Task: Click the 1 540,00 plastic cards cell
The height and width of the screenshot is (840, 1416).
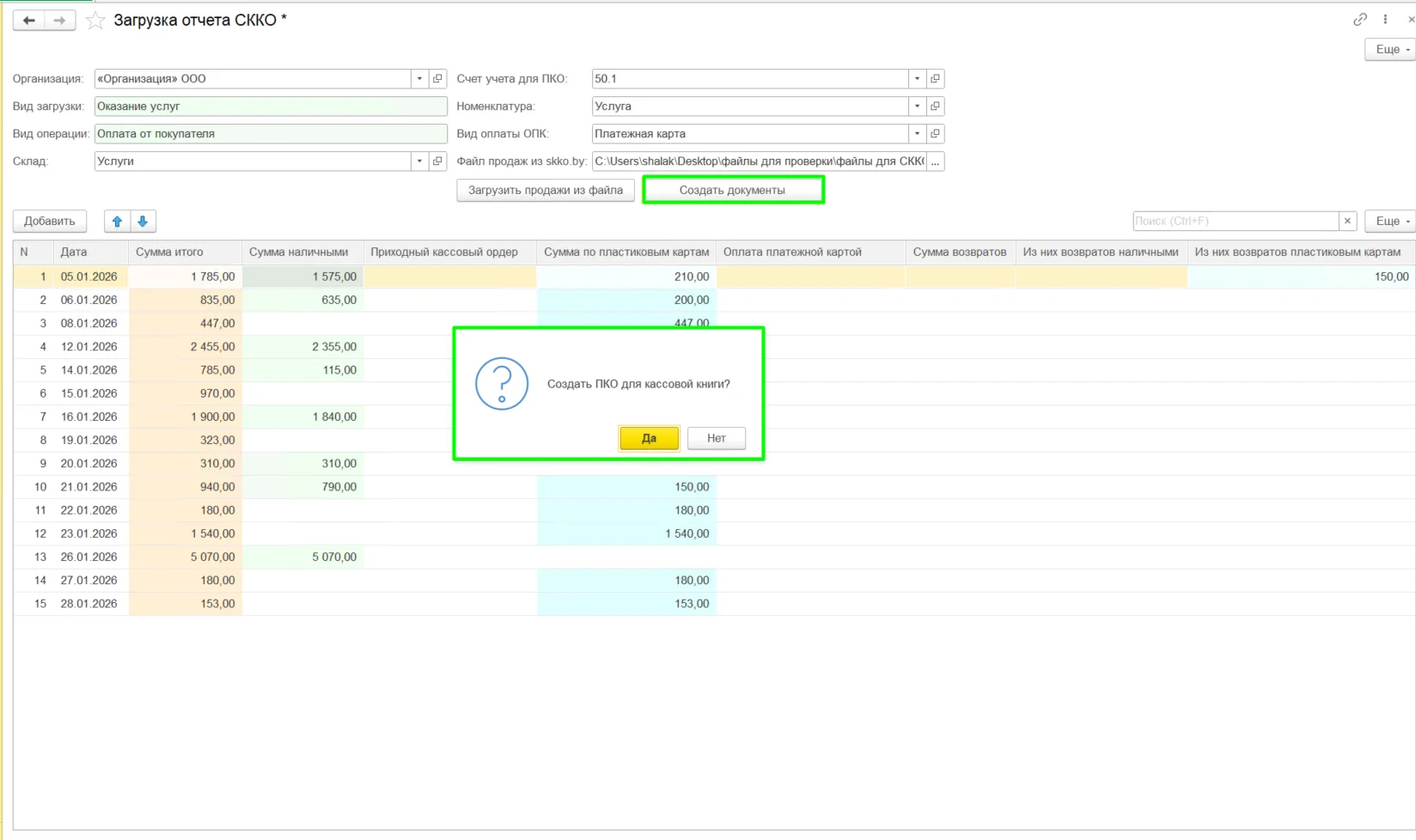Action: [626, 534]
